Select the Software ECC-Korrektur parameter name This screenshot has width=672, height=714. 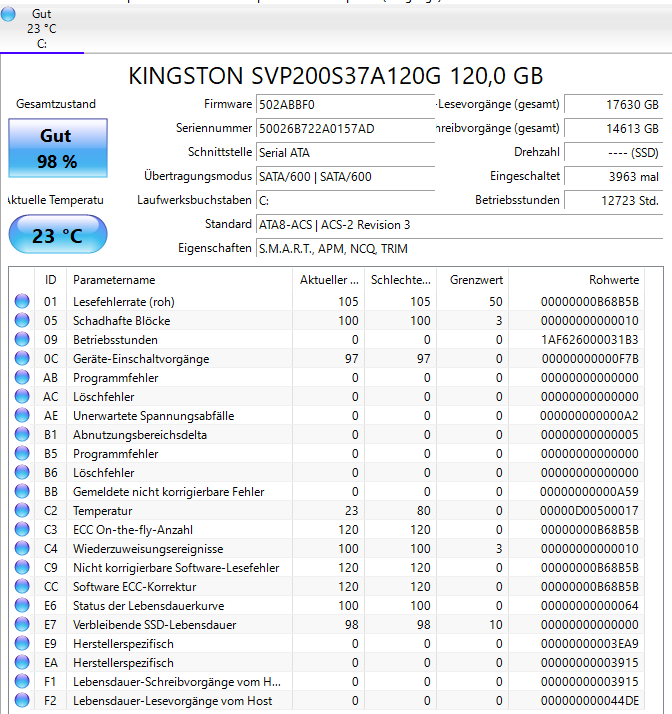135,587
